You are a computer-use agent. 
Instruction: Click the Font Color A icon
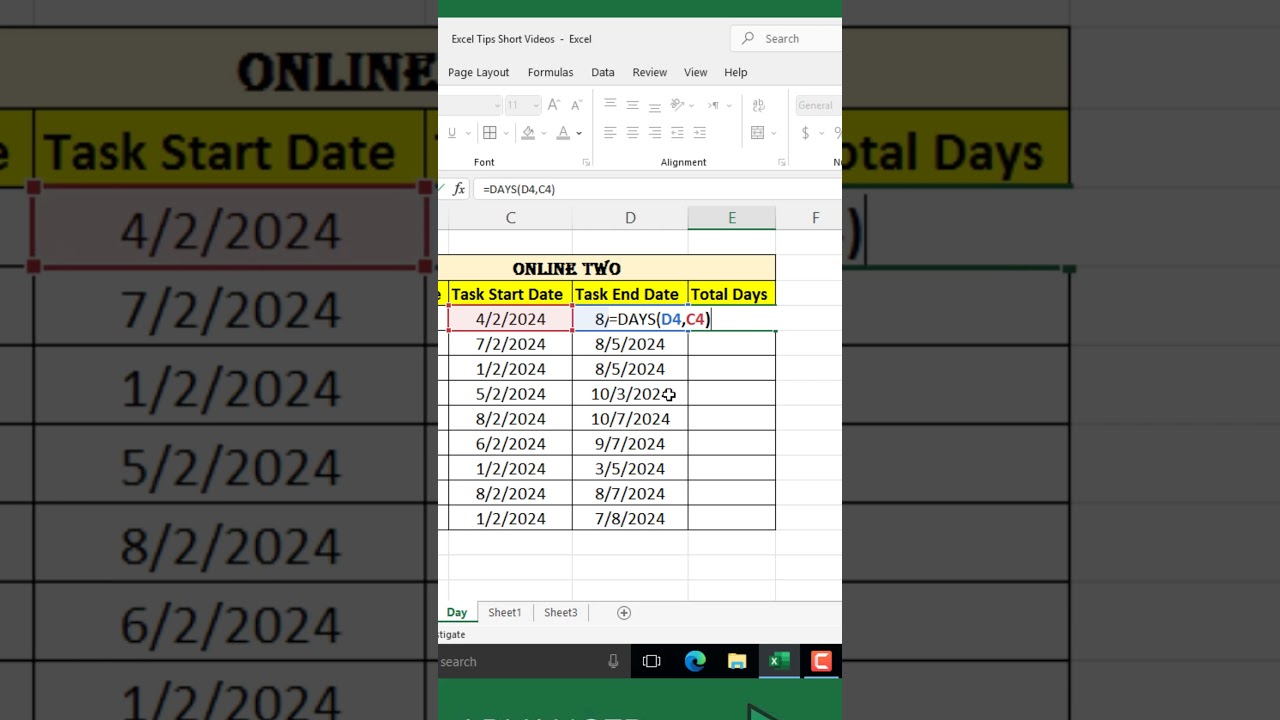[x=563, y=132]
